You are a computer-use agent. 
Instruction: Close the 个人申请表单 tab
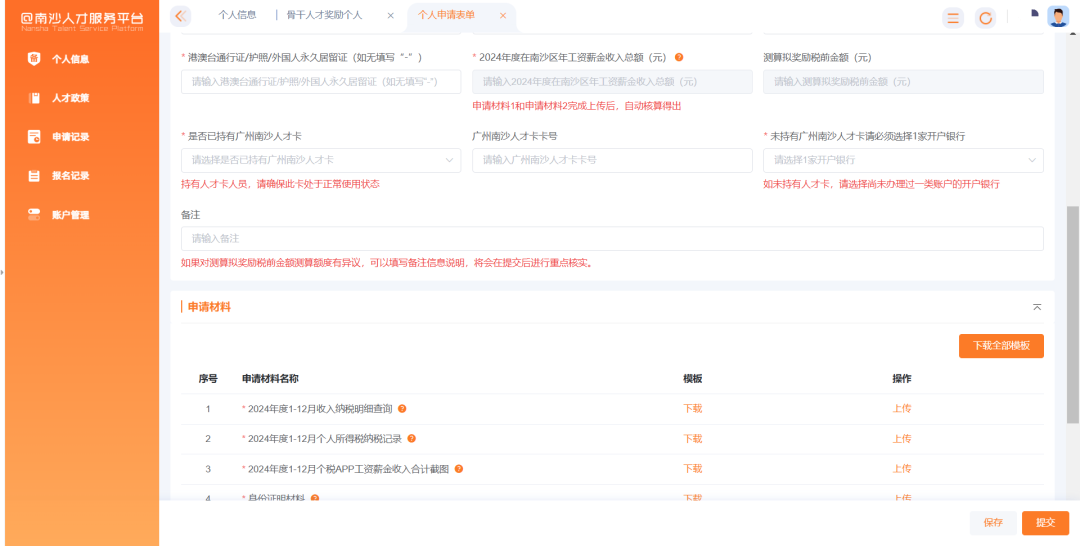point(503,16)
